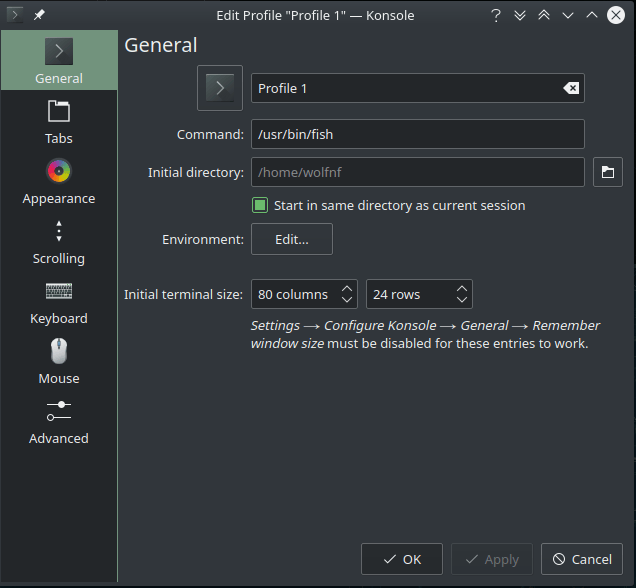Click the title bar help question mark
This screenshot has height=588, width=636.
coord(496,15)
